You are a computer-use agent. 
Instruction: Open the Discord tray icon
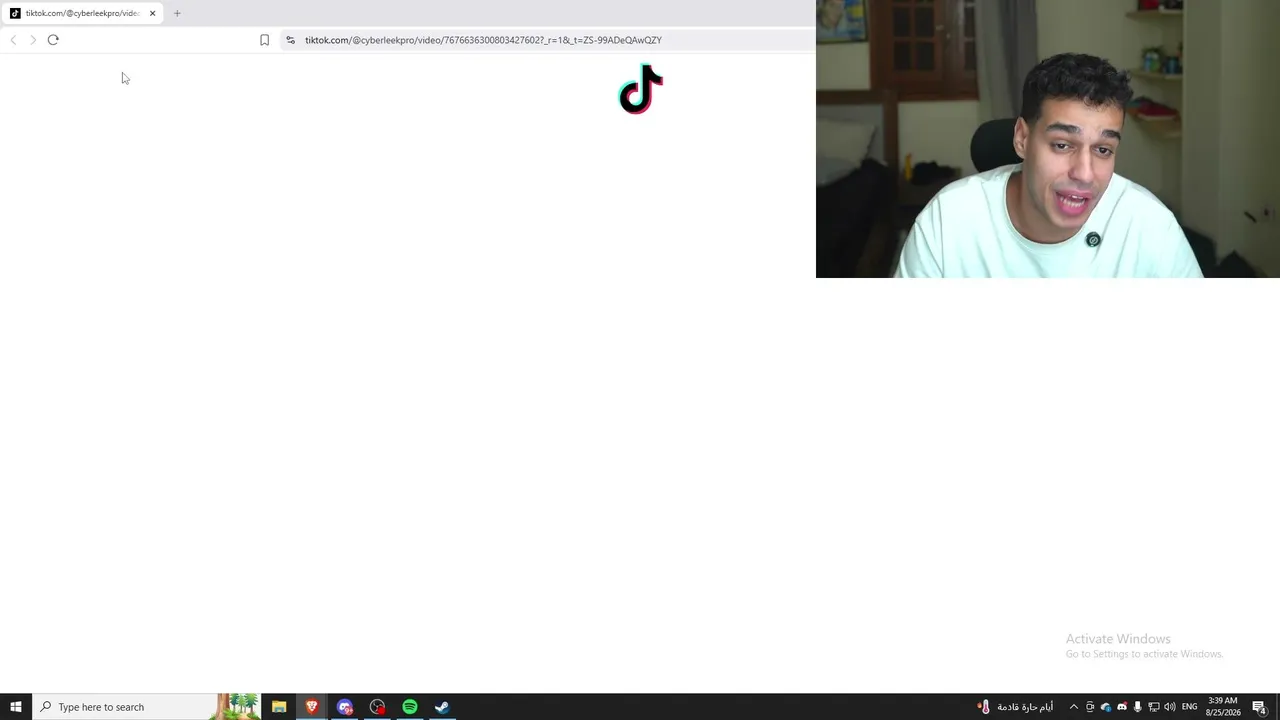1122,707
